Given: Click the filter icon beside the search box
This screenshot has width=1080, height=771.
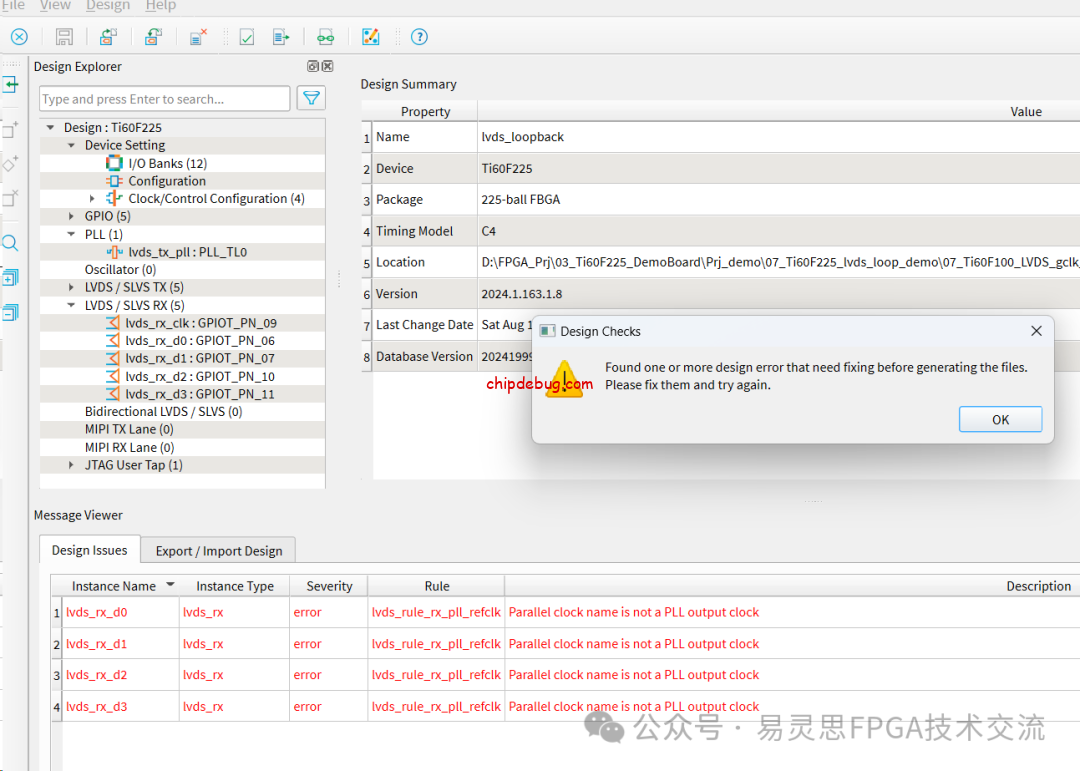Looking at the screenshot, I should point(310,97).
